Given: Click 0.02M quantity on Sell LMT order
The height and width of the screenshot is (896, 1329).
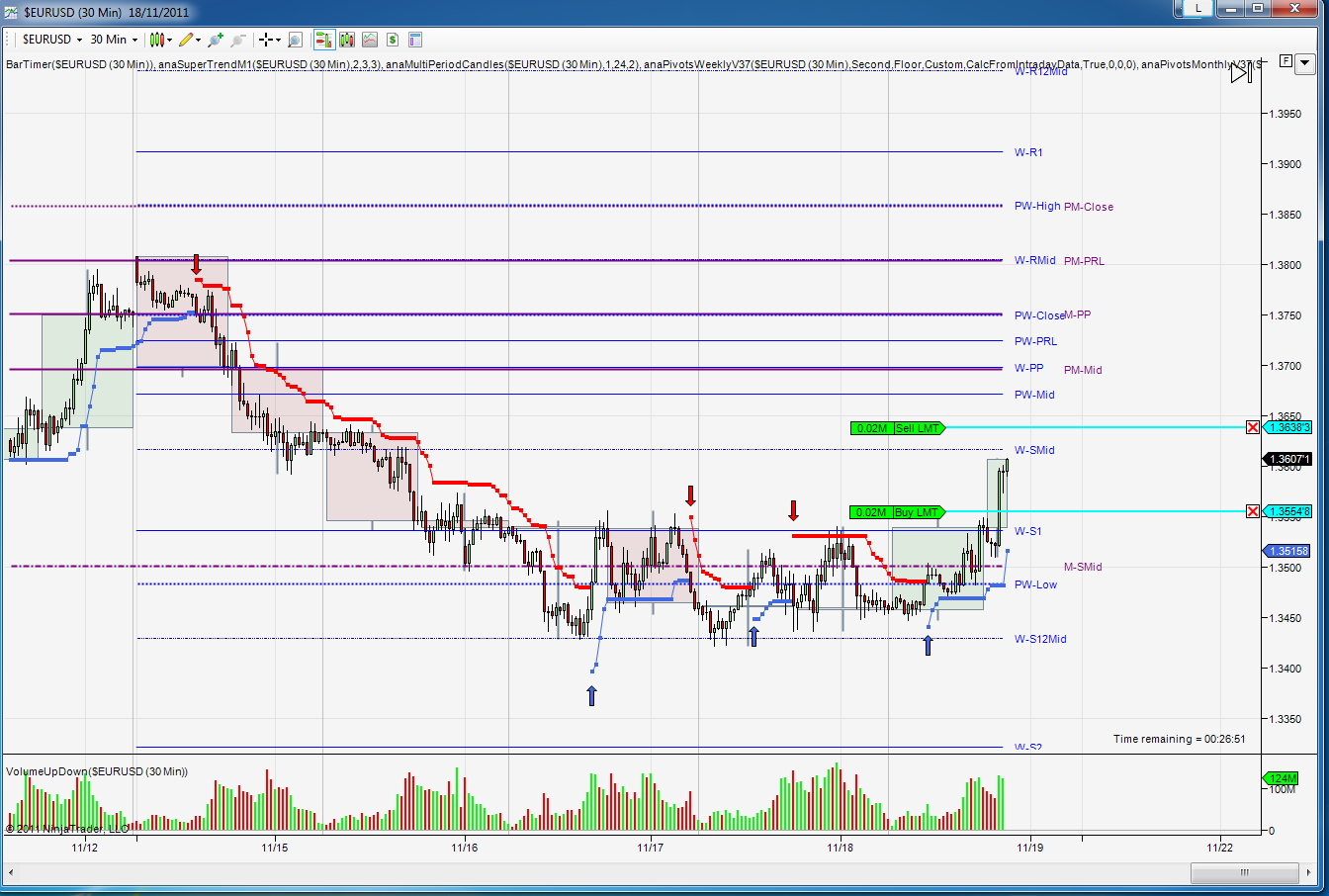Looking at the screenshot, I should [x=871, y=428].
